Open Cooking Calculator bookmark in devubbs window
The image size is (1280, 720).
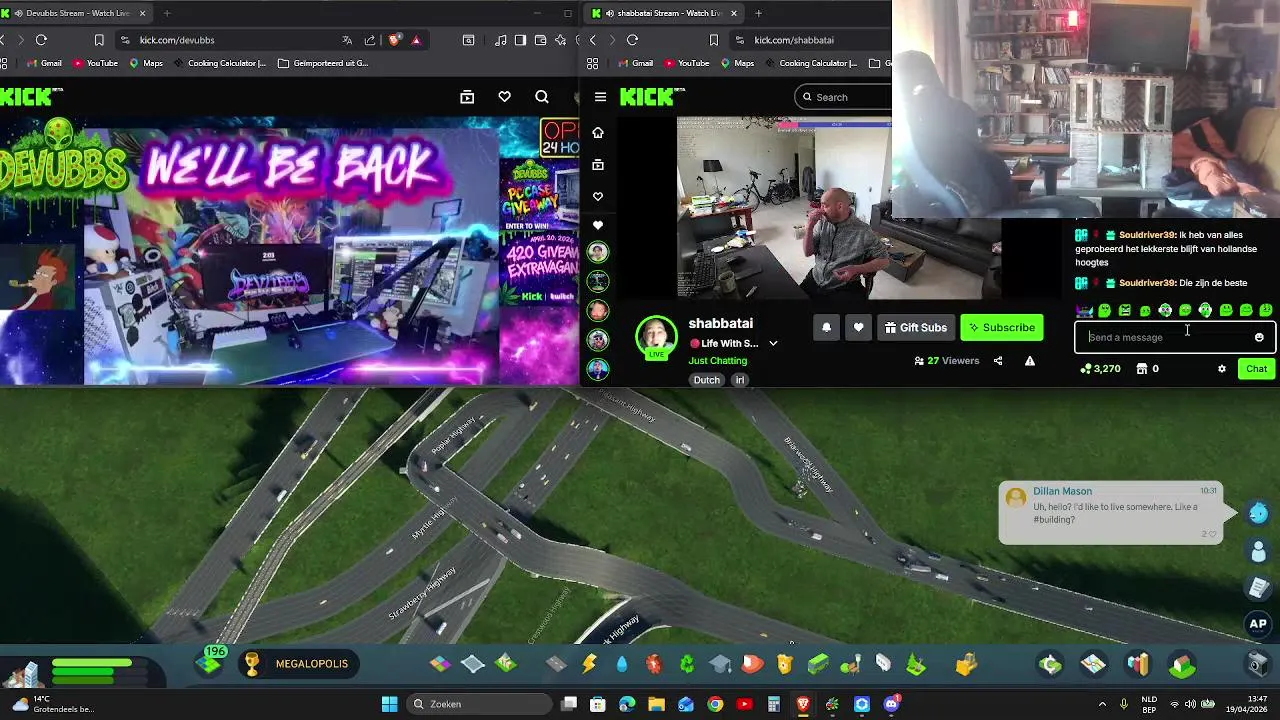pyautogui.click(x=220, y=63)
